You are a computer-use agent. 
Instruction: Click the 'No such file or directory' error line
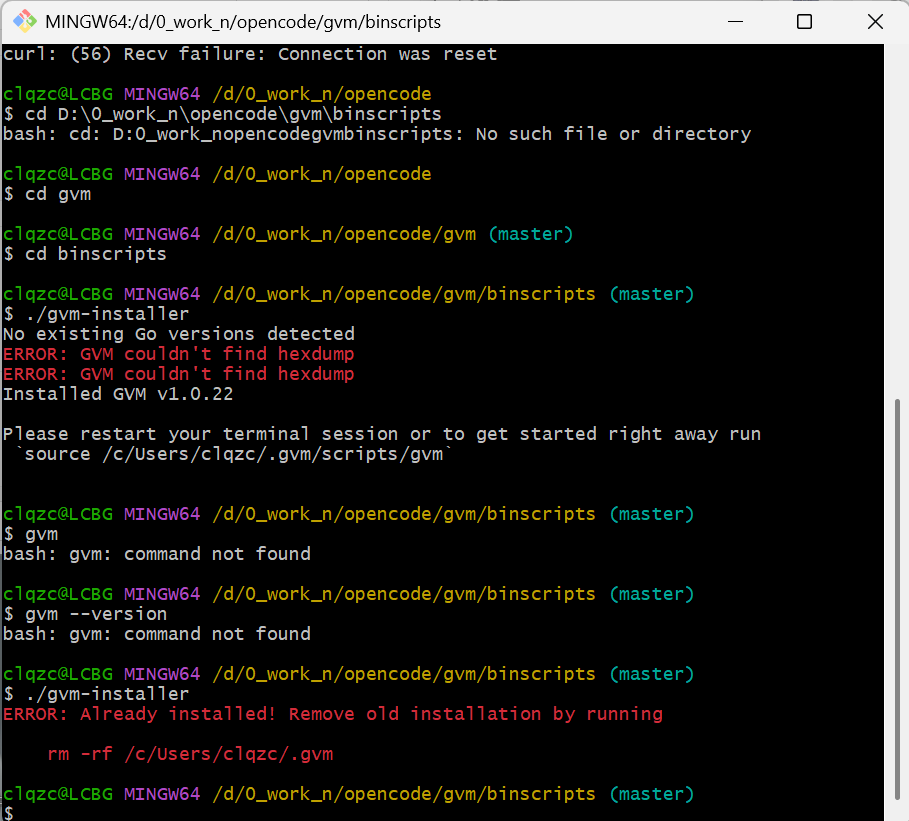(377, 134)
